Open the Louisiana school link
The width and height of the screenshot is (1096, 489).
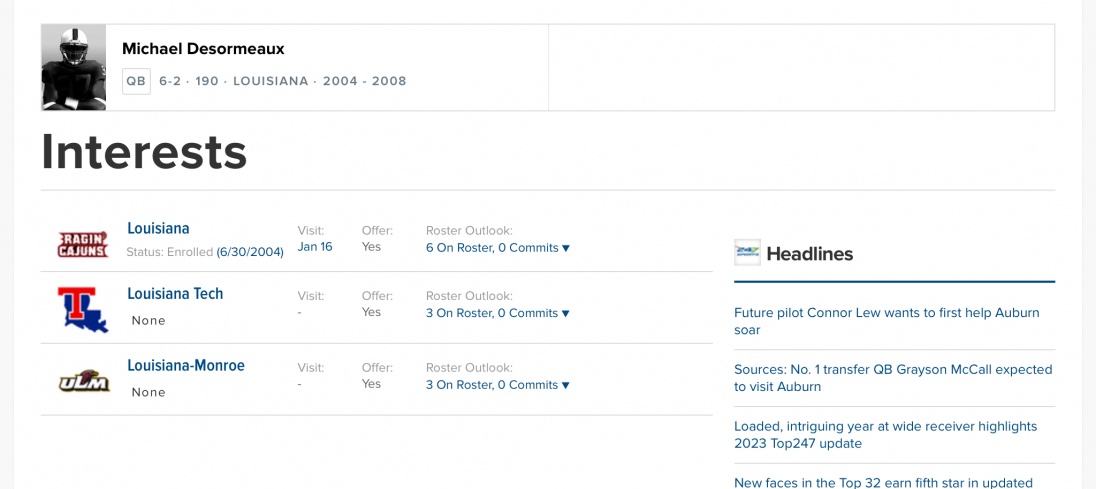tap(158, 228)
